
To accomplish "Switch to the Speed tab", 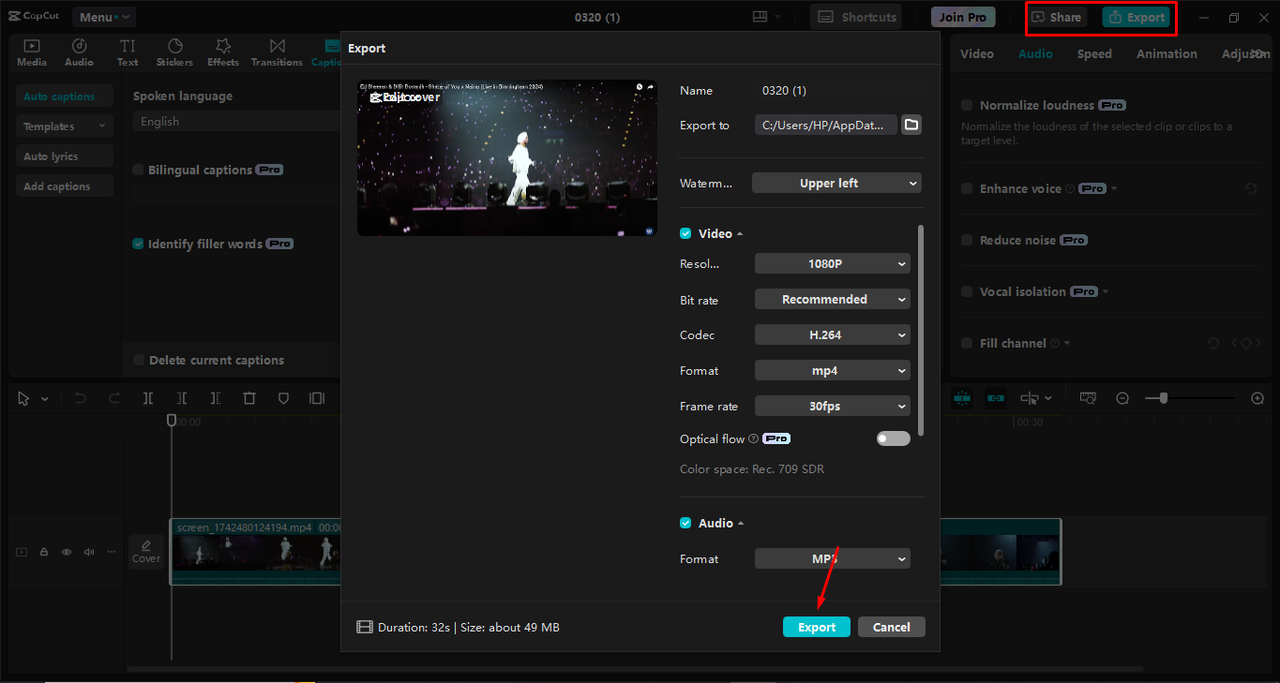I will 1094,53.
